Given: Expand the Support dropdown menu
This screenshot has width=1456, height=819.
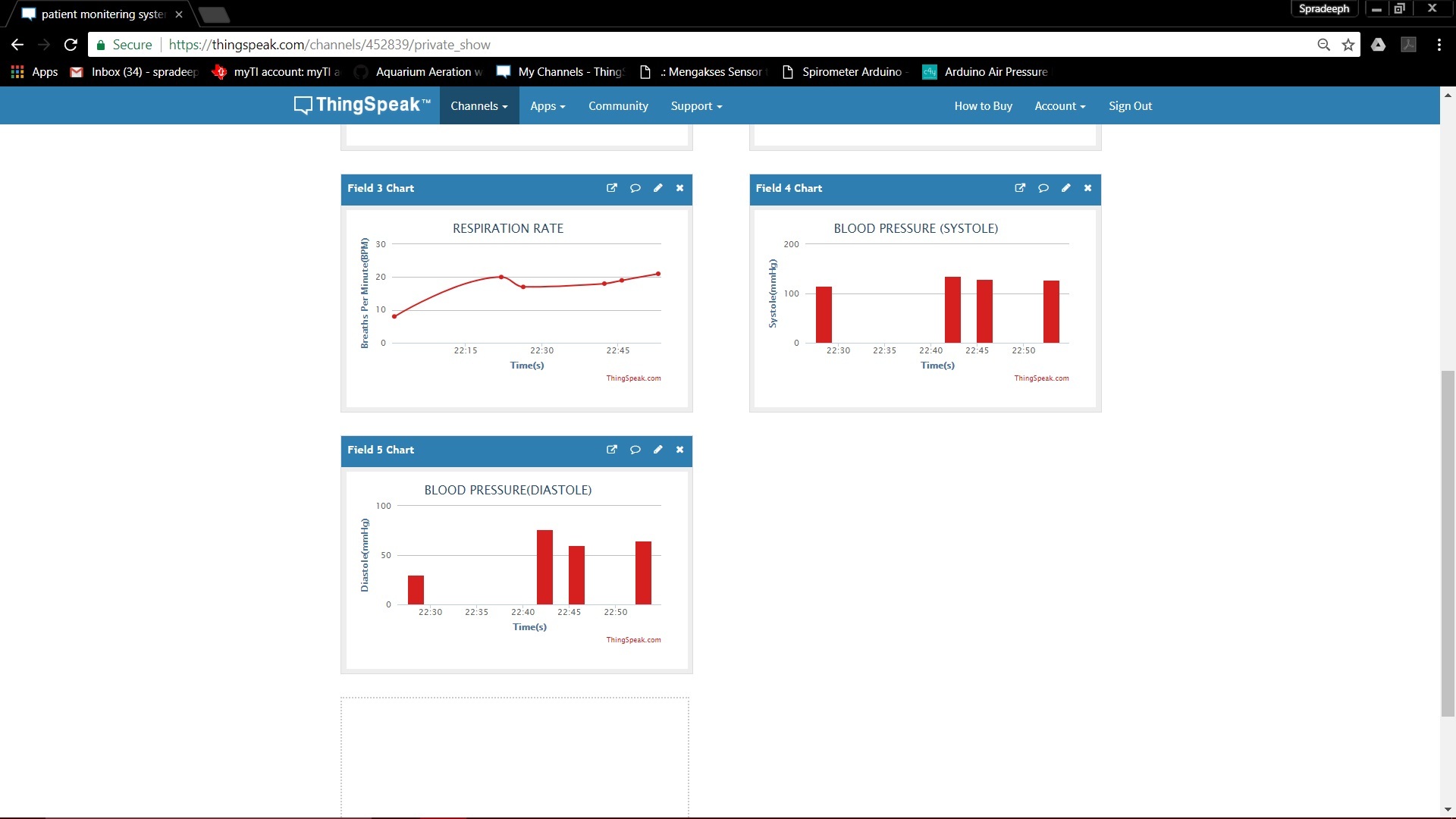Looking at the screenshot, I should pos(696,106).
